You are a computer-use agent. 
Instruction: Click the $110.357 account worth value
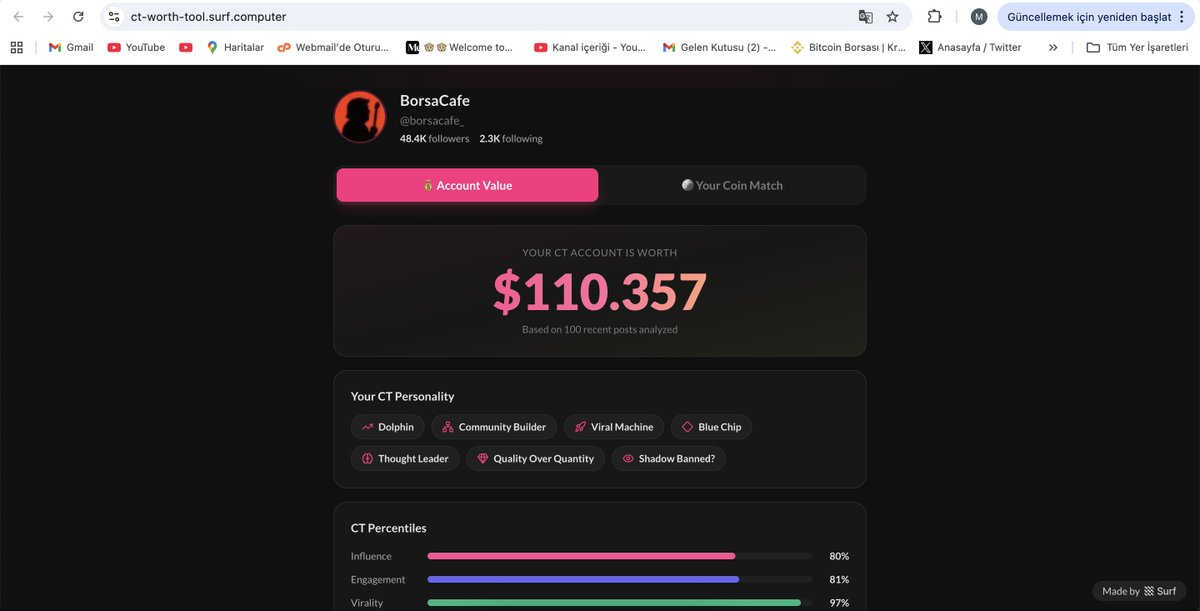point(600,291)
